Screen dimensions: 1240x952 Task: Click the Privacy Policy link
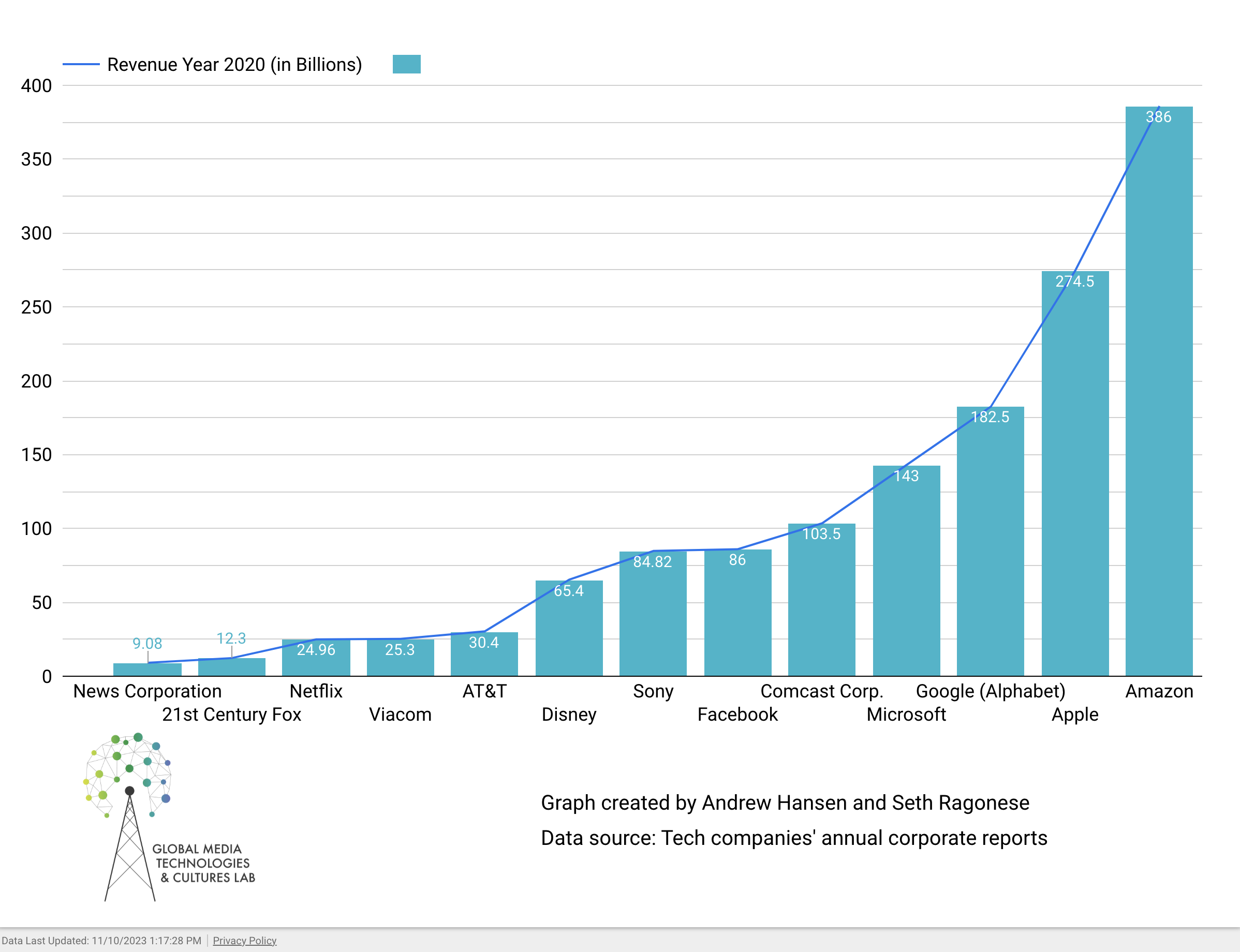(244, 940)
